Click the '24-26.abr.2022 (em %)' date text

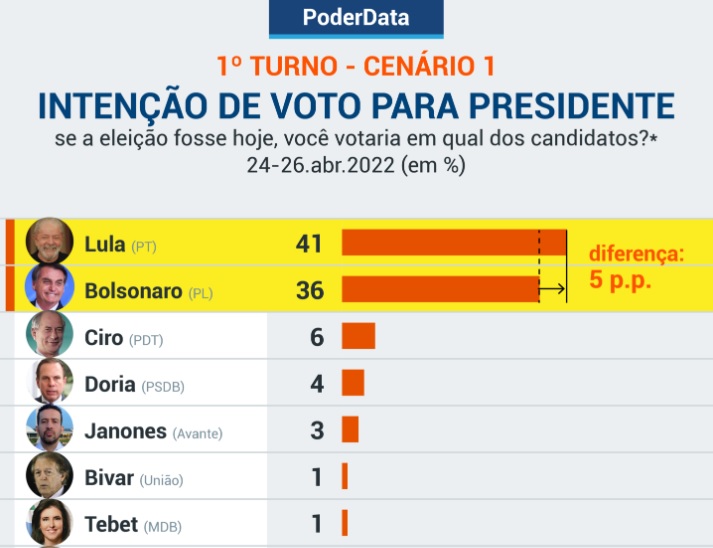[x=356, y=164]
